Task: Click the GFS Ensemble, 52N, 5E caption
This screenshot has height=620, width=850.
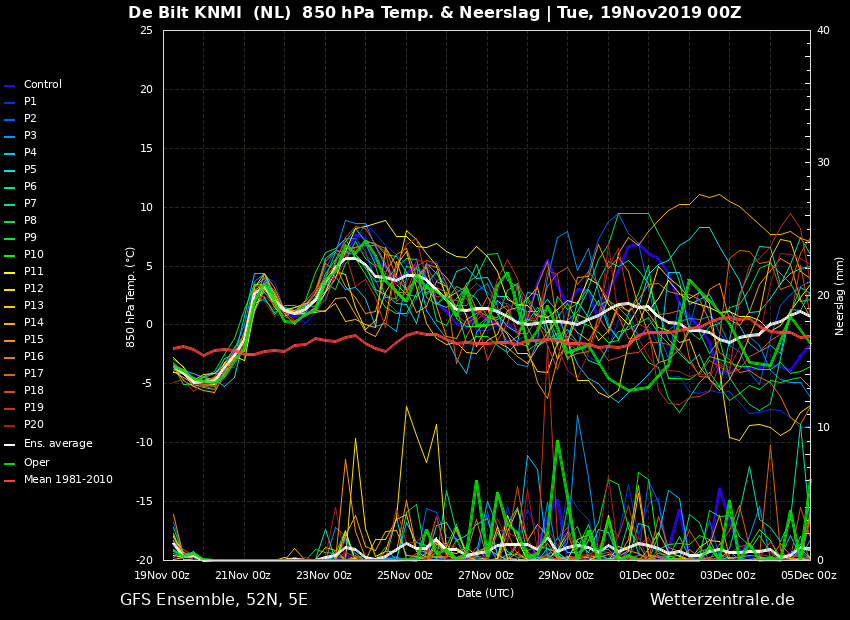Action: pos(214,600)
